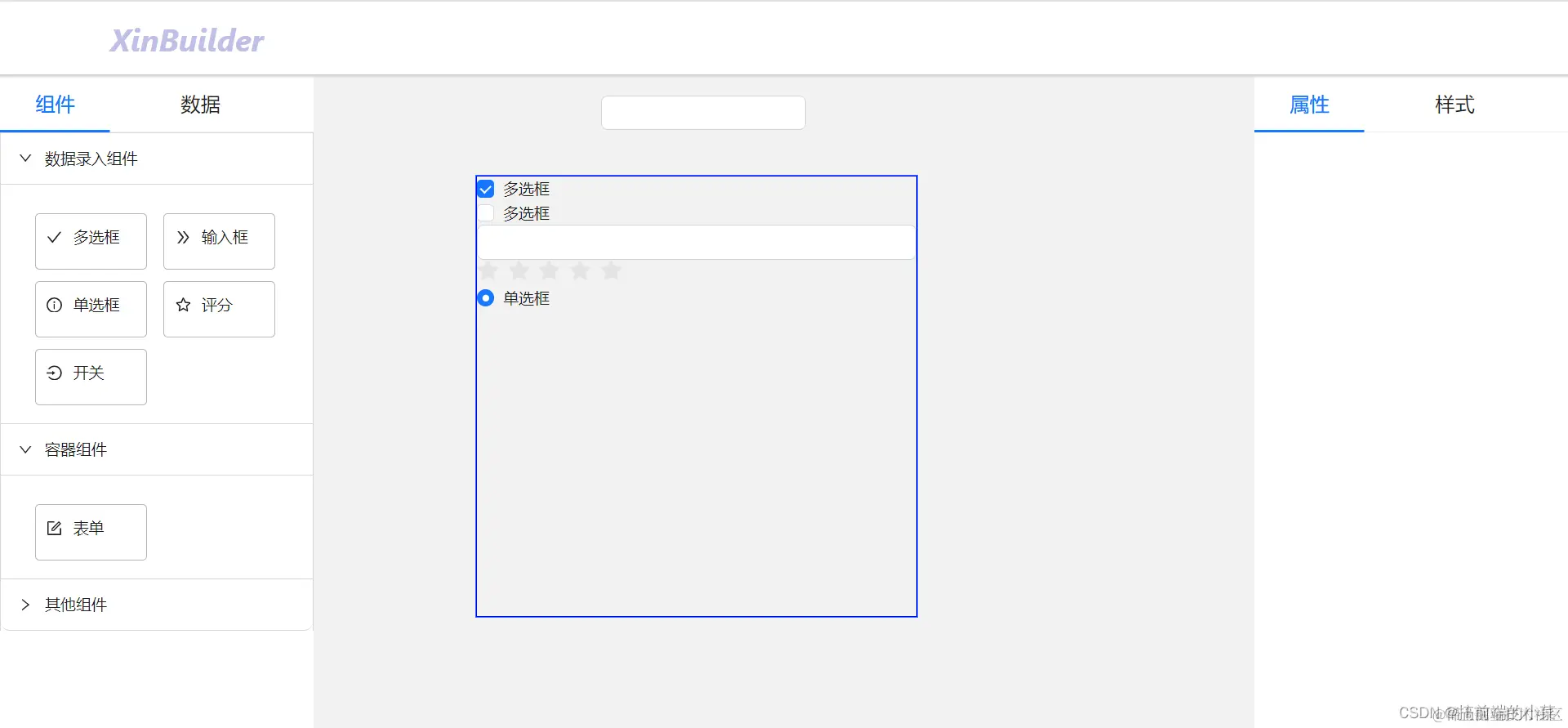The height and width of the screenshot is (728, 1568).
Task: Select the 评分 component button
Action: (x=219, y=309)
